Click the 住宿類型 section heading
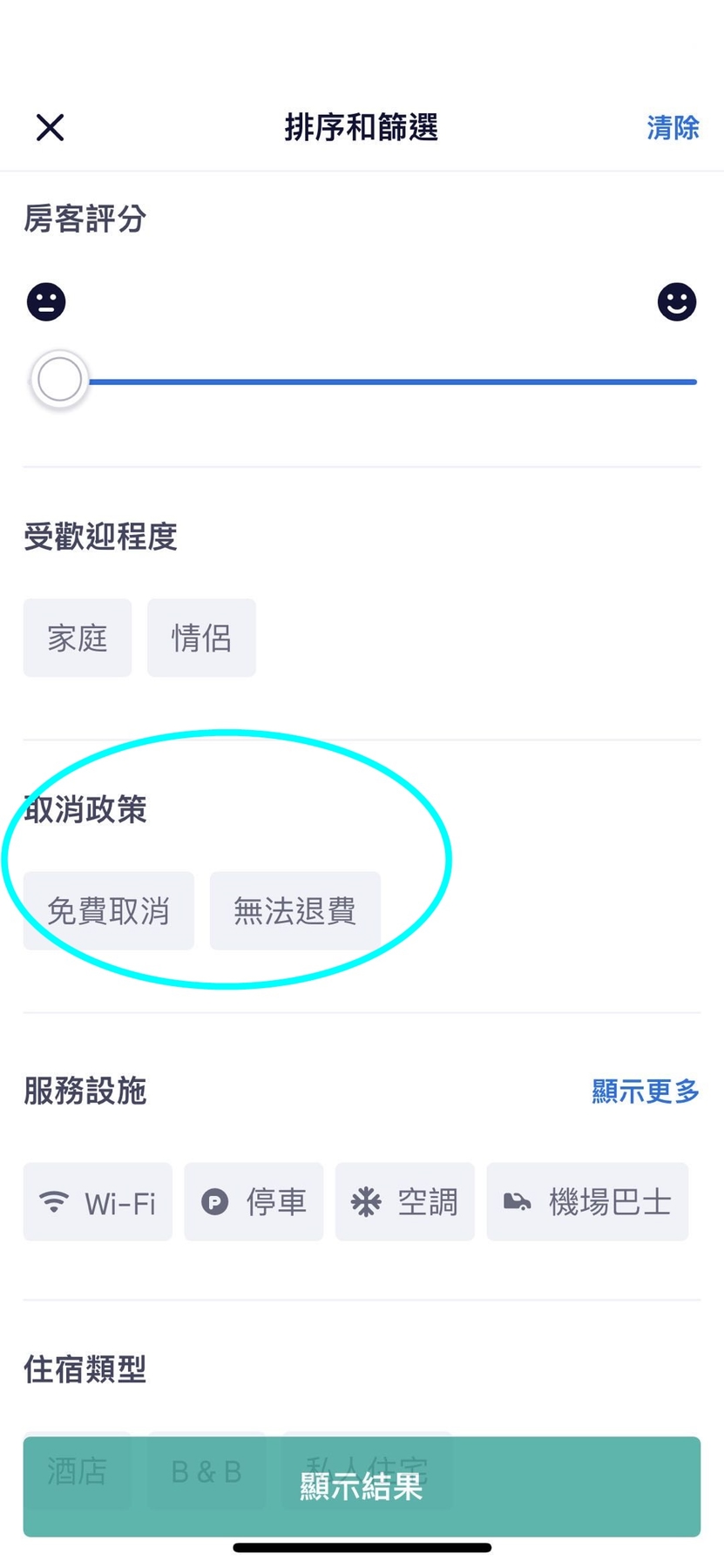Screen dimensions: 724x1568 pos(85,1369)
